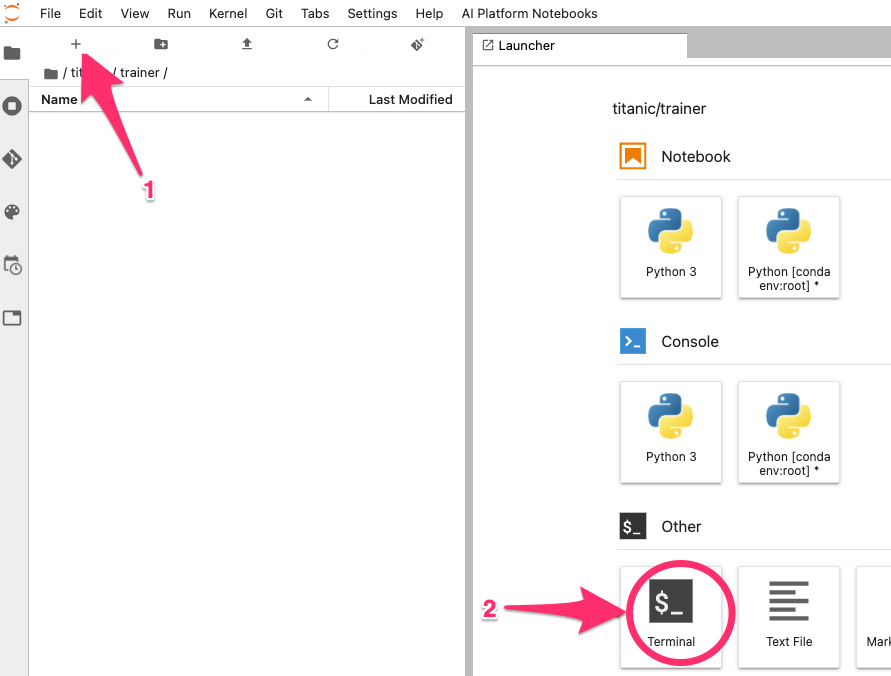Image resolution: width=891 pixels, height=676 pixels.
Task: Open a Python conda env:root console
Action: 789,431
